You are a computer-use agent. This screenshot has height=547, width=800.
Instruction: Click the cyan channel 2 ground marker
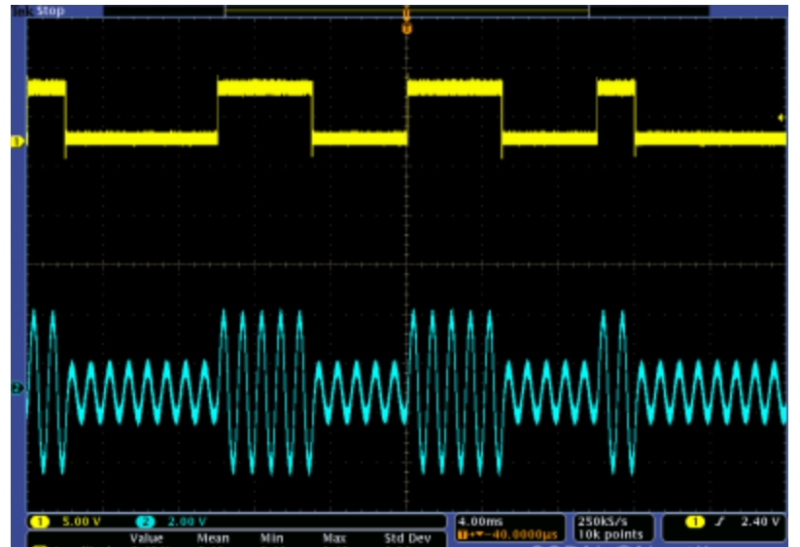point(16,387)
